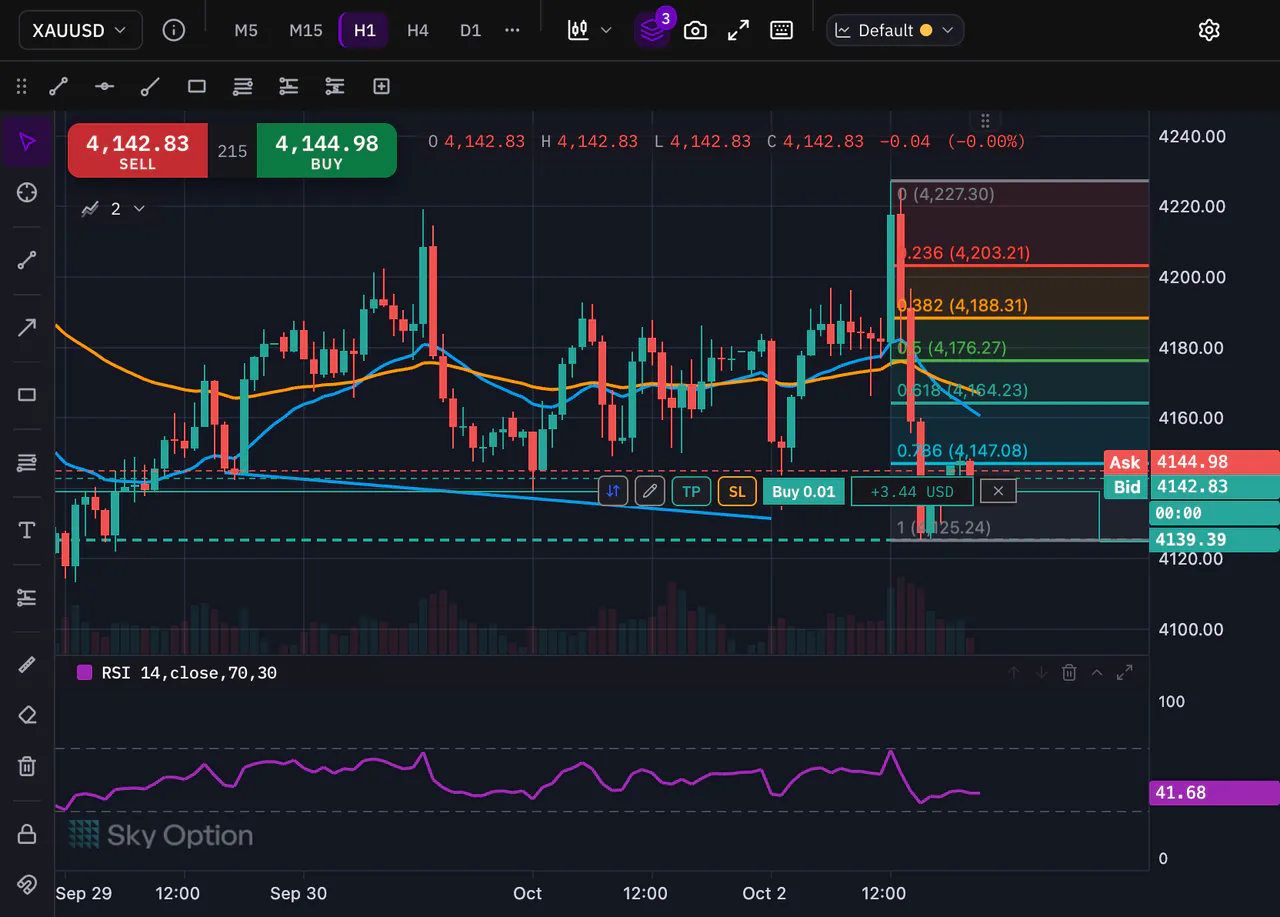This screenshot has height=917, width=1280.
Task: Open chart settings gear
Action: [x=1209, y=30]
